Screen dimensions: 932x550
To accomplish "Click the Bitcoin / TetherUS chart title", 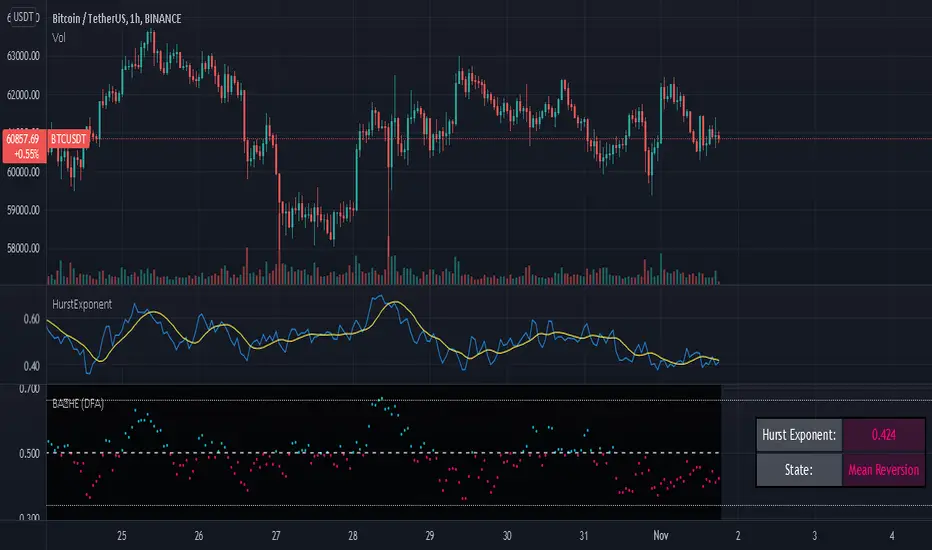I will coord(116,18).
